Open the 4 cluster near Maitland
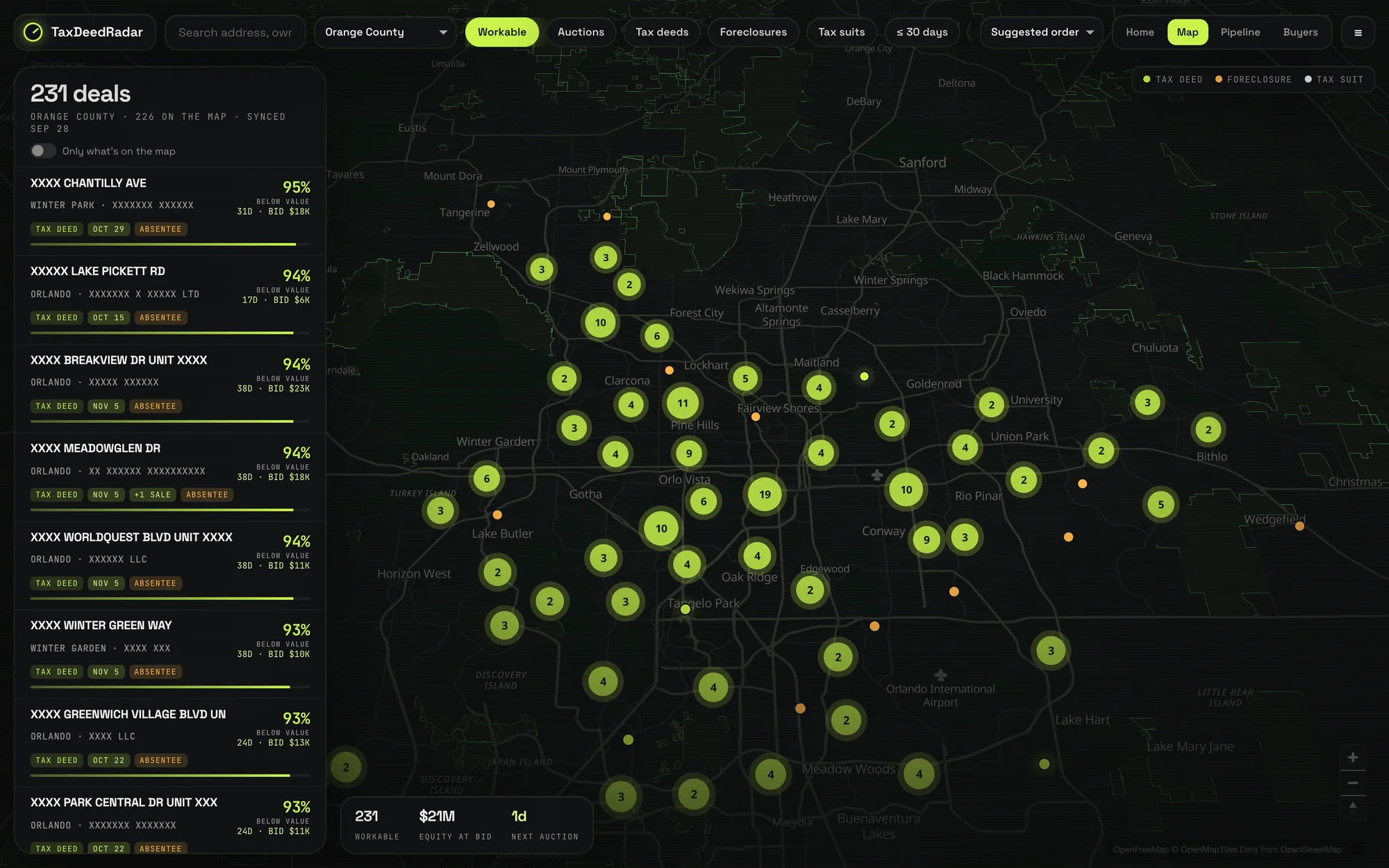 pos(819,388)
